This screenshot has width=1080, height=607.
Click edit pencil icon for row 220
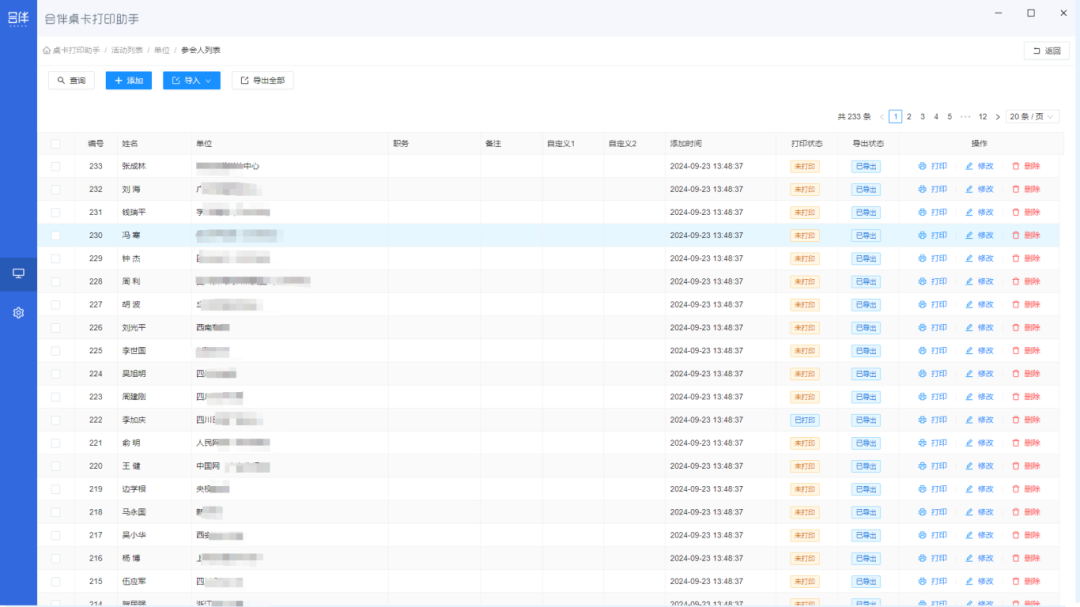(969, 466)
